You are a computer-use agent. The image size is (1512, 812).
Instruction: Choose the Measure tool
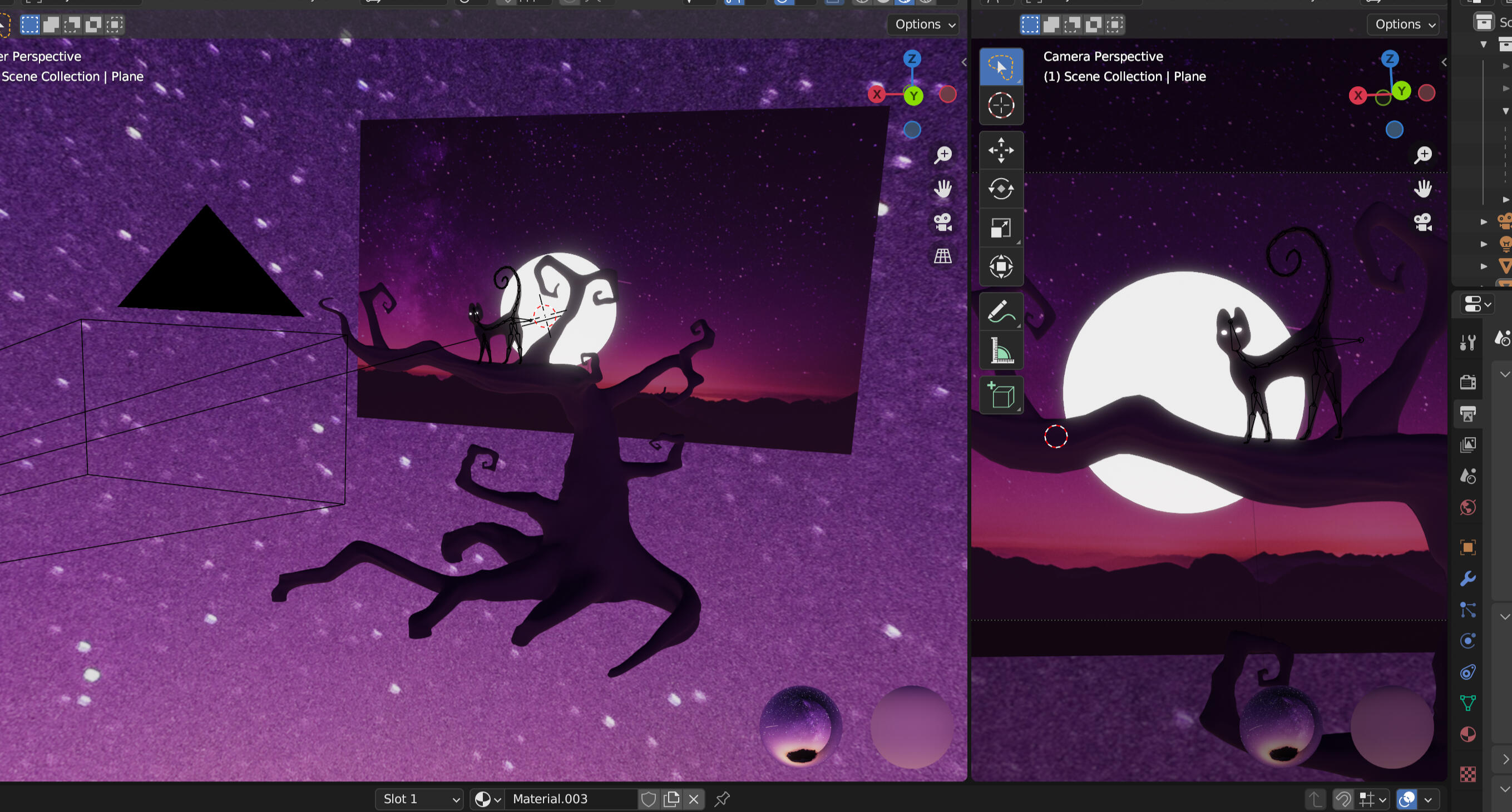pyautogui.click(x=1001, y=350)
